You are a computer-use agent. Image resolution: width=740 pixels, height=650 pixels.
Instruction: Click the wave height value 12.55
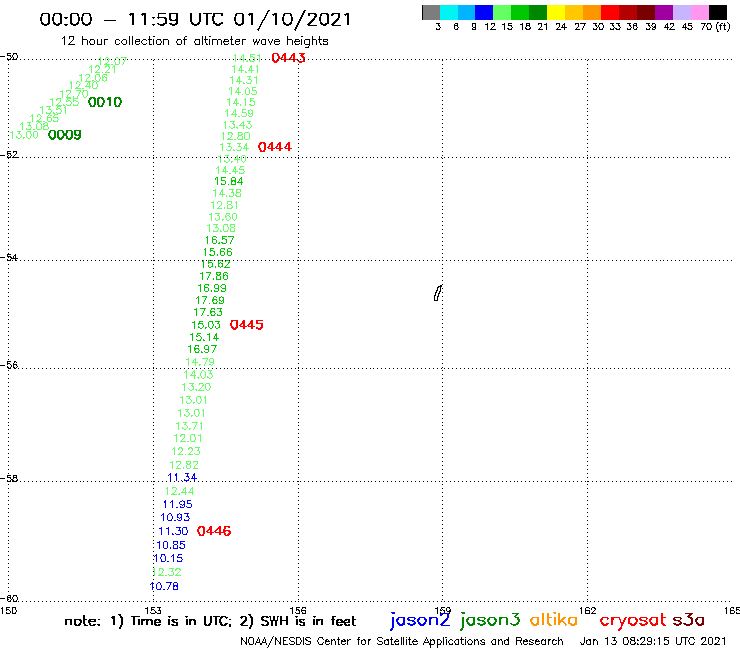click(x=64, y=102)
